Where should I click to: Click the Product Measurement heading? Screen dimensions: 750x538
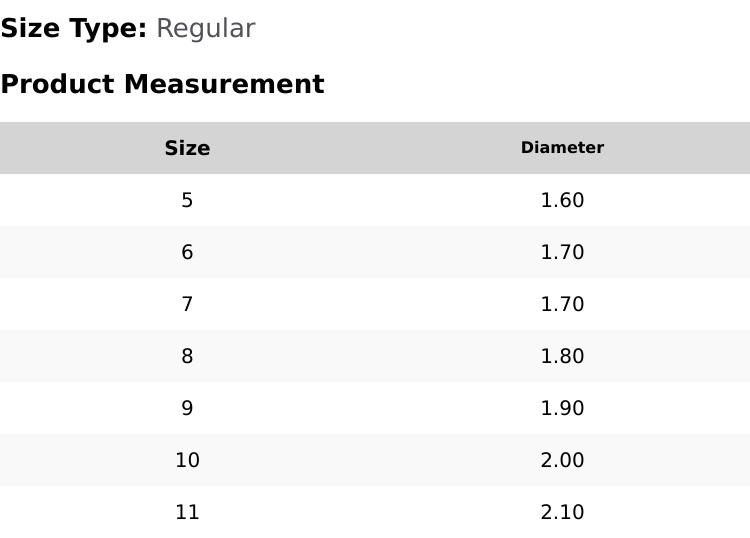(162, 84)
